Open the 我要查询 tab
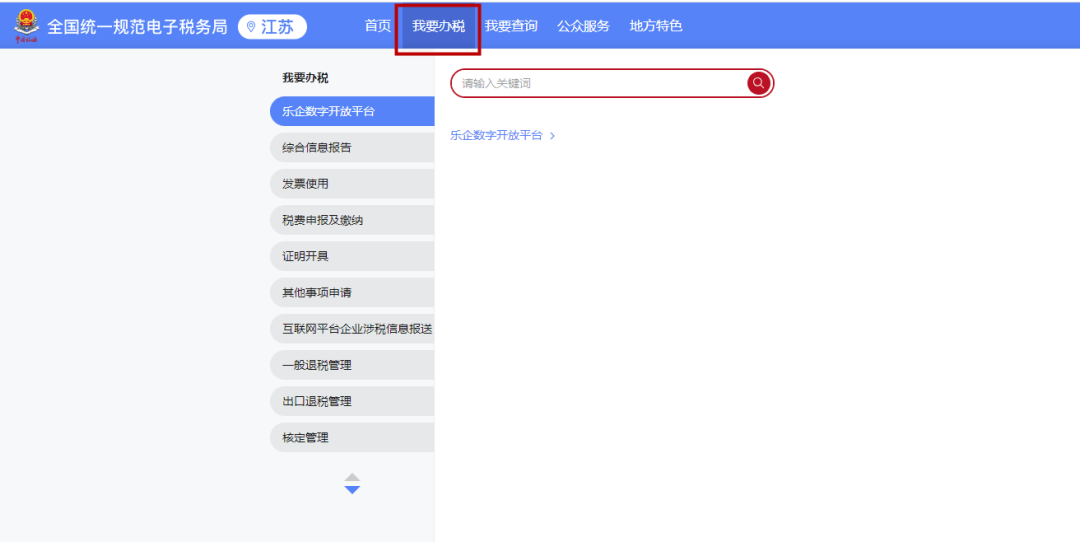 click(510, 26)
